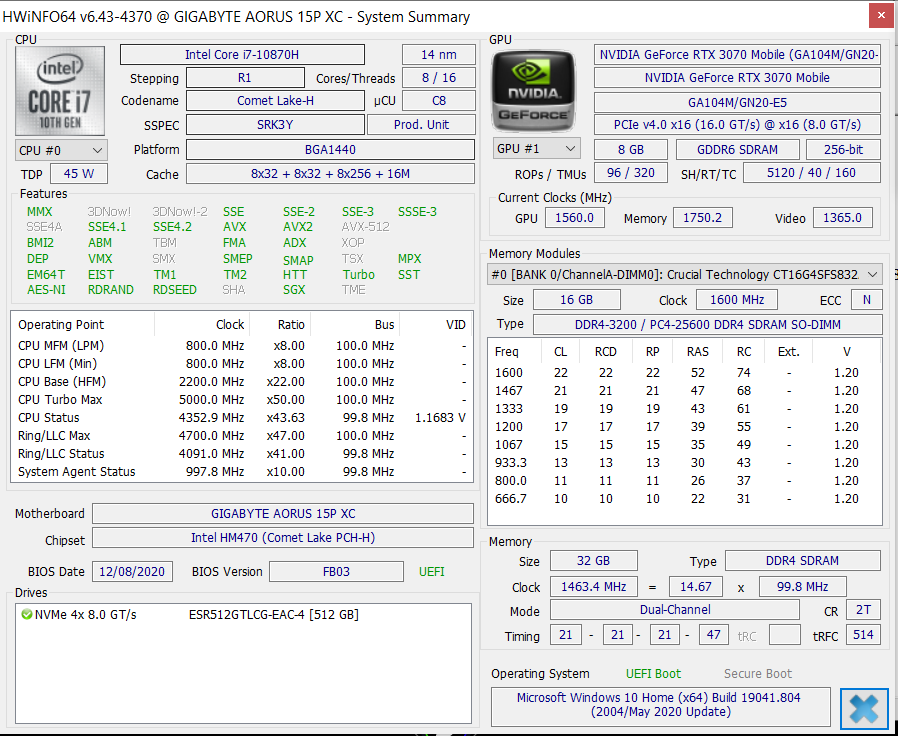This screenshot has height=736, width=898.
Task: Click the BIOS date 12/08/2020 field
Action: coord(132,572)
